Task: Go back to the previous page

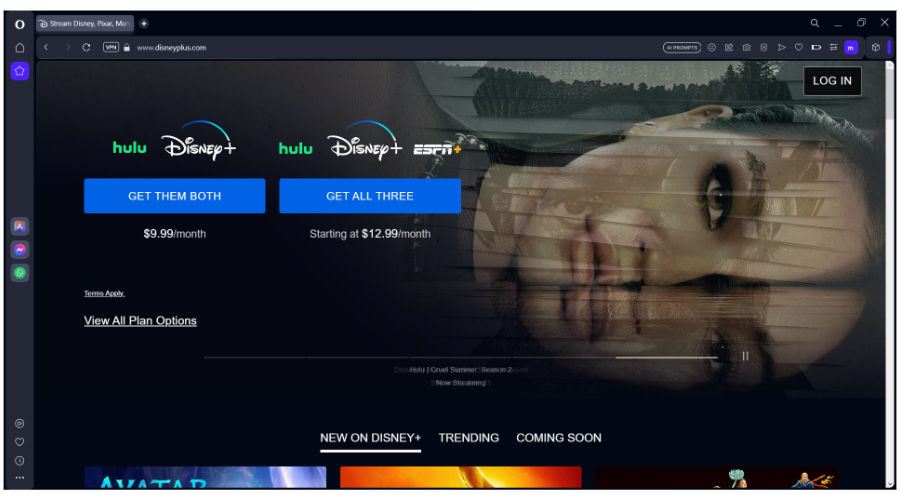Action: tap(46, 48)
